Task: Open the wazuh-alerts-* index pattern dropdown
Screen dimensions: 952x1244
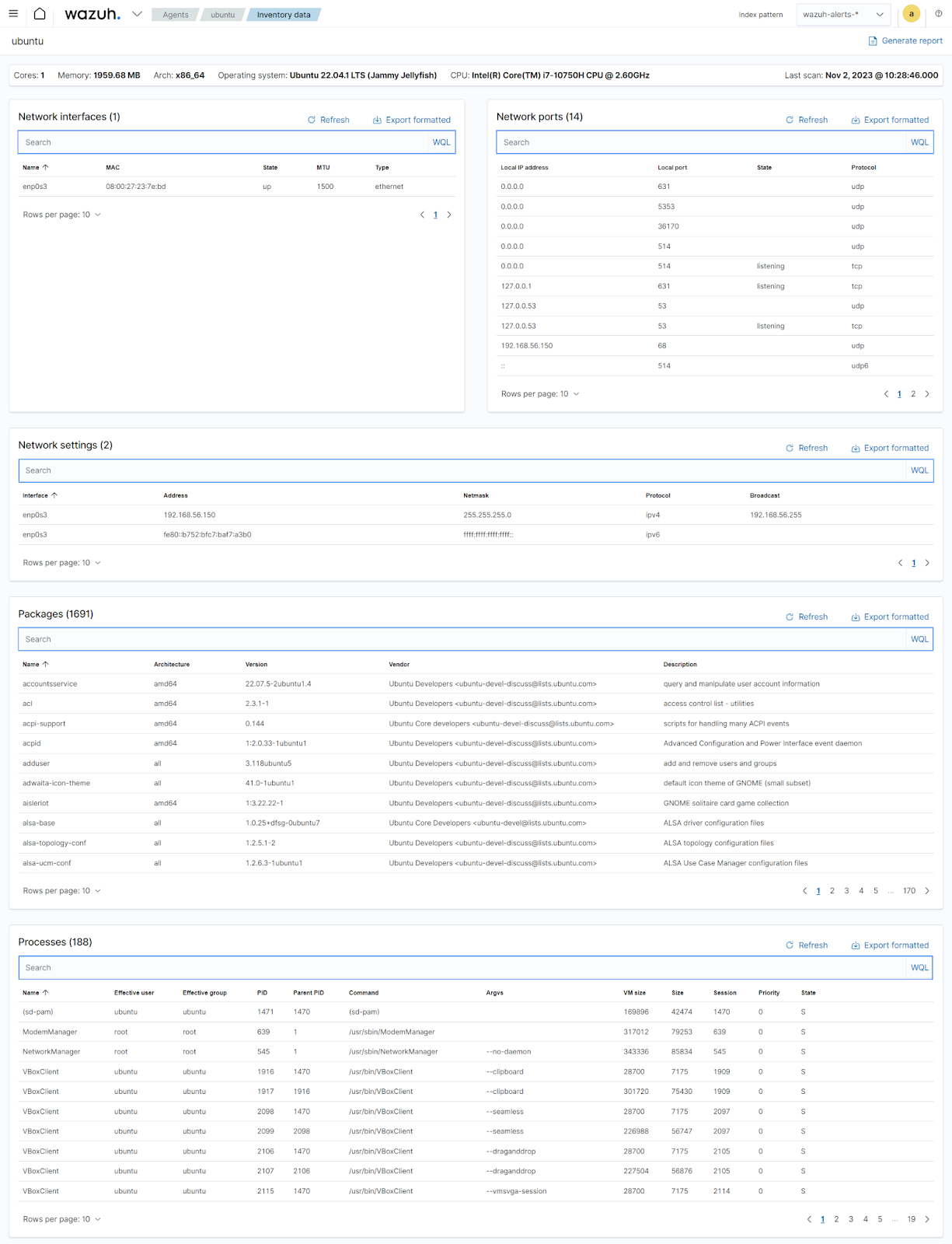Action: [843, 15]
